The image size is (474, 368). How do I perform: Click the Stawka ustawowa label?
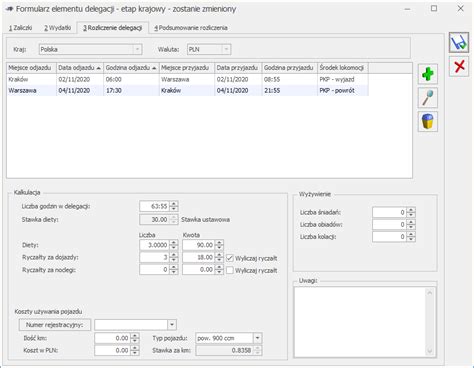pos(205,220)
